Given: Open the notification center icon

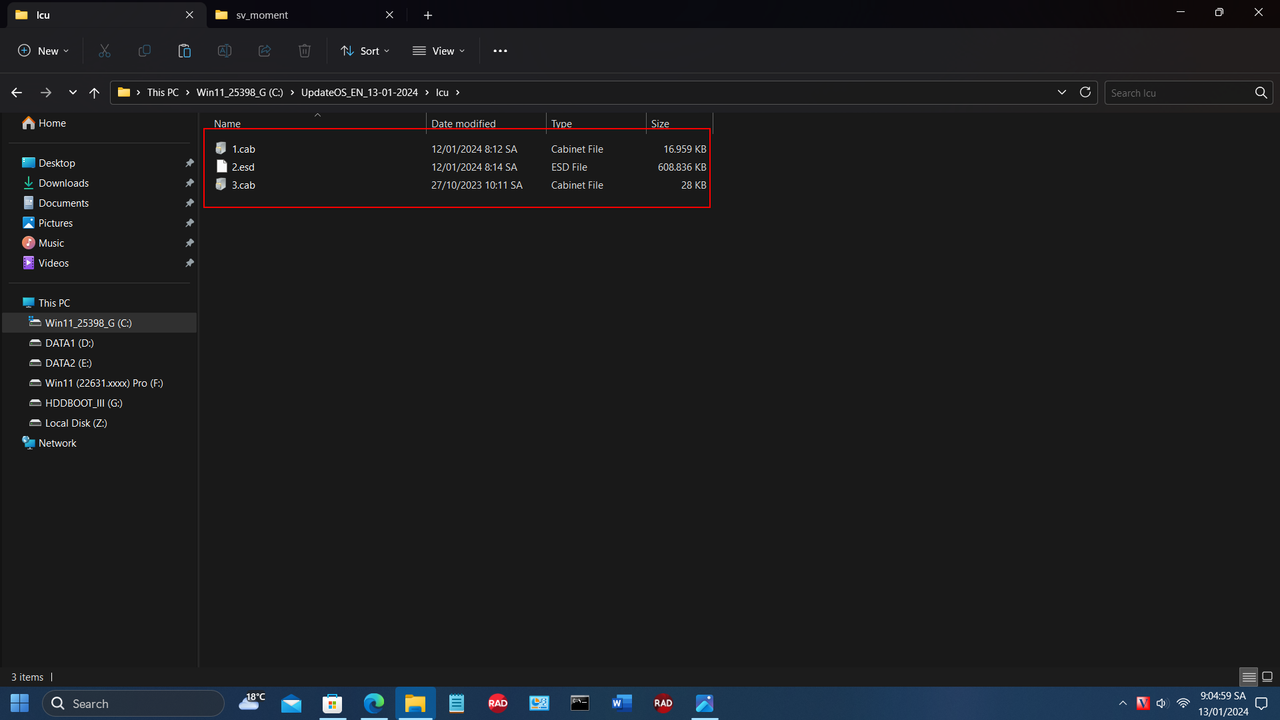Looking at the screenshot, I should point(1262,703).
